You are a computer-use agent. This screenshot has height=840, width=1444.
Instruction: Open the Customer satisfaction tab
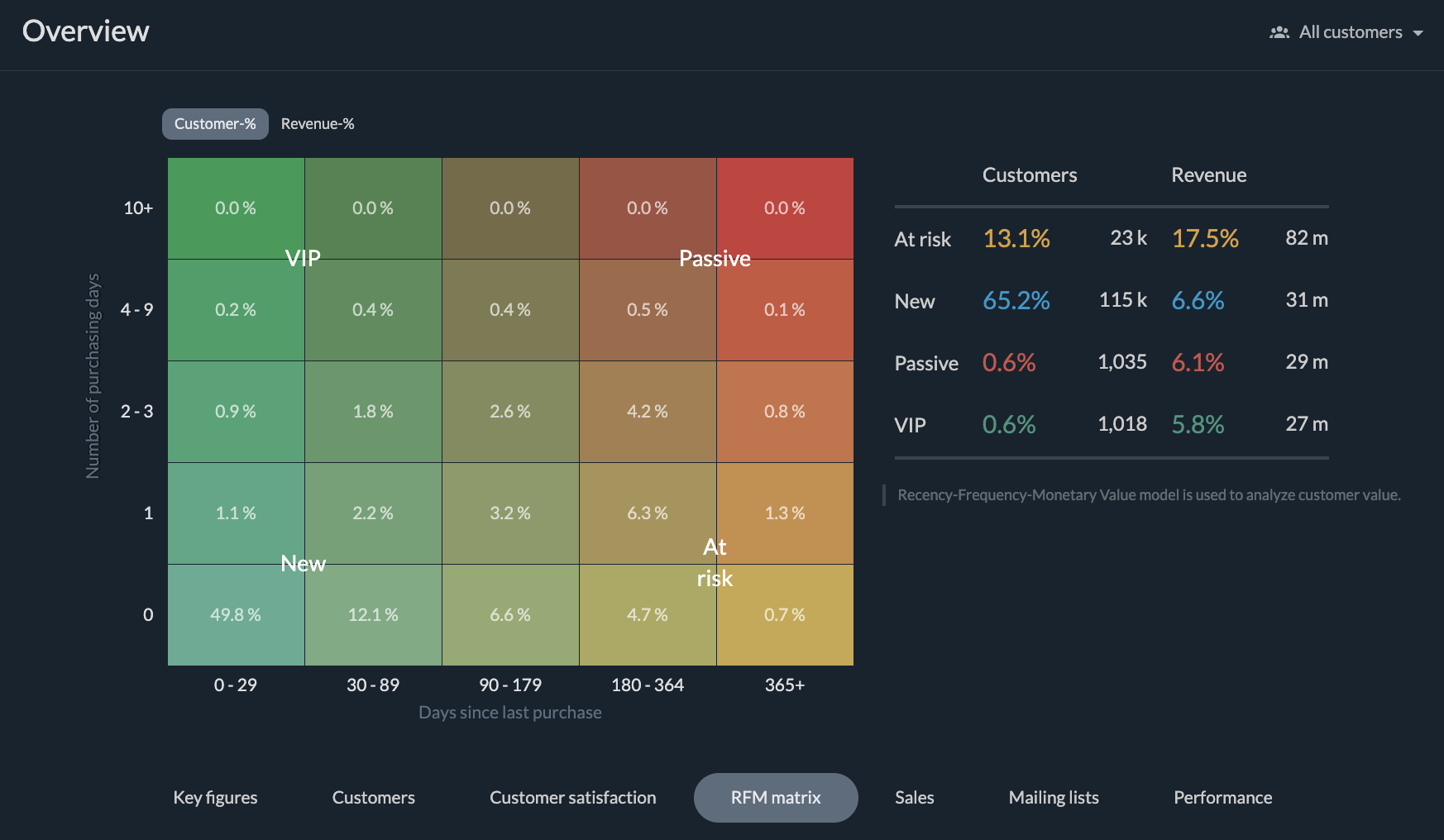click(x=573, y=798)
